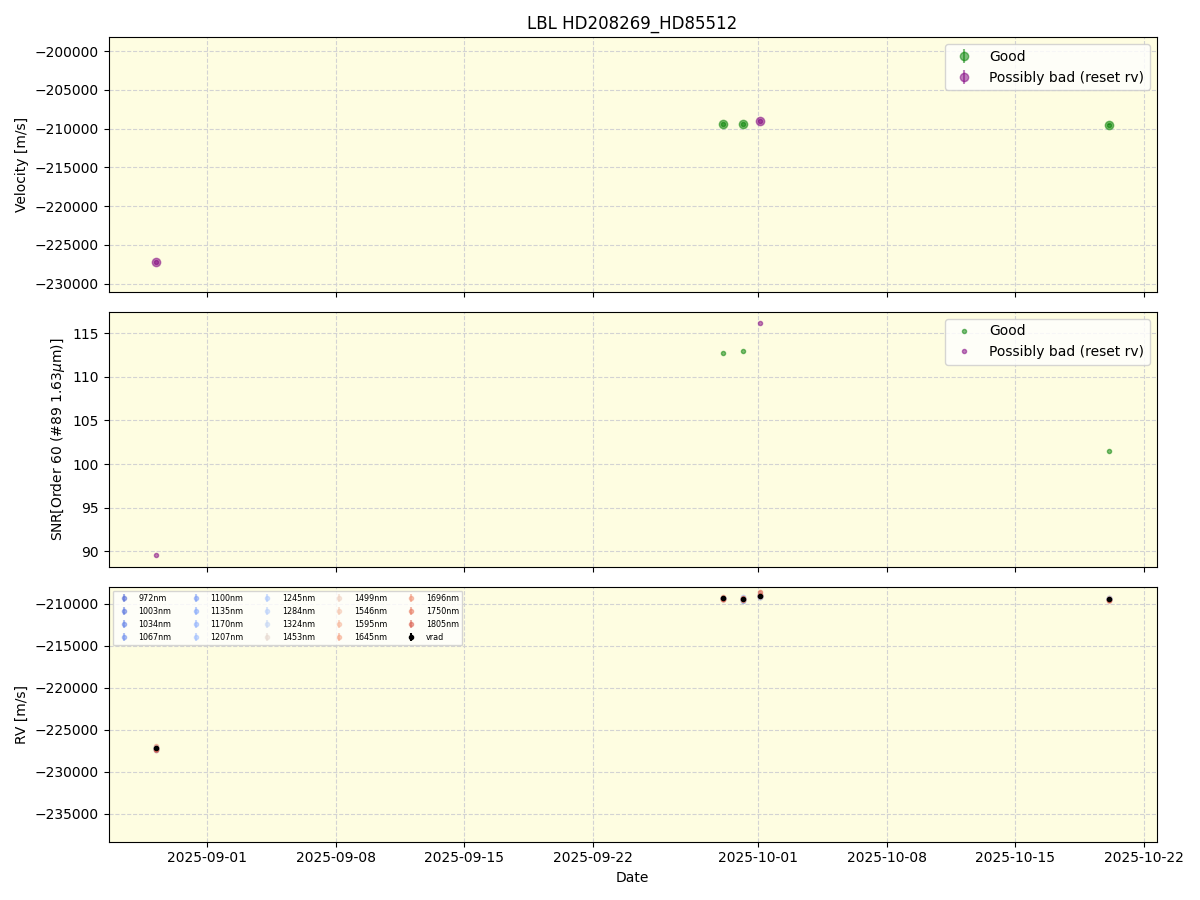
Task: Click the purple velocity point near -227000 m/s
Action: [x=156, y=262]
